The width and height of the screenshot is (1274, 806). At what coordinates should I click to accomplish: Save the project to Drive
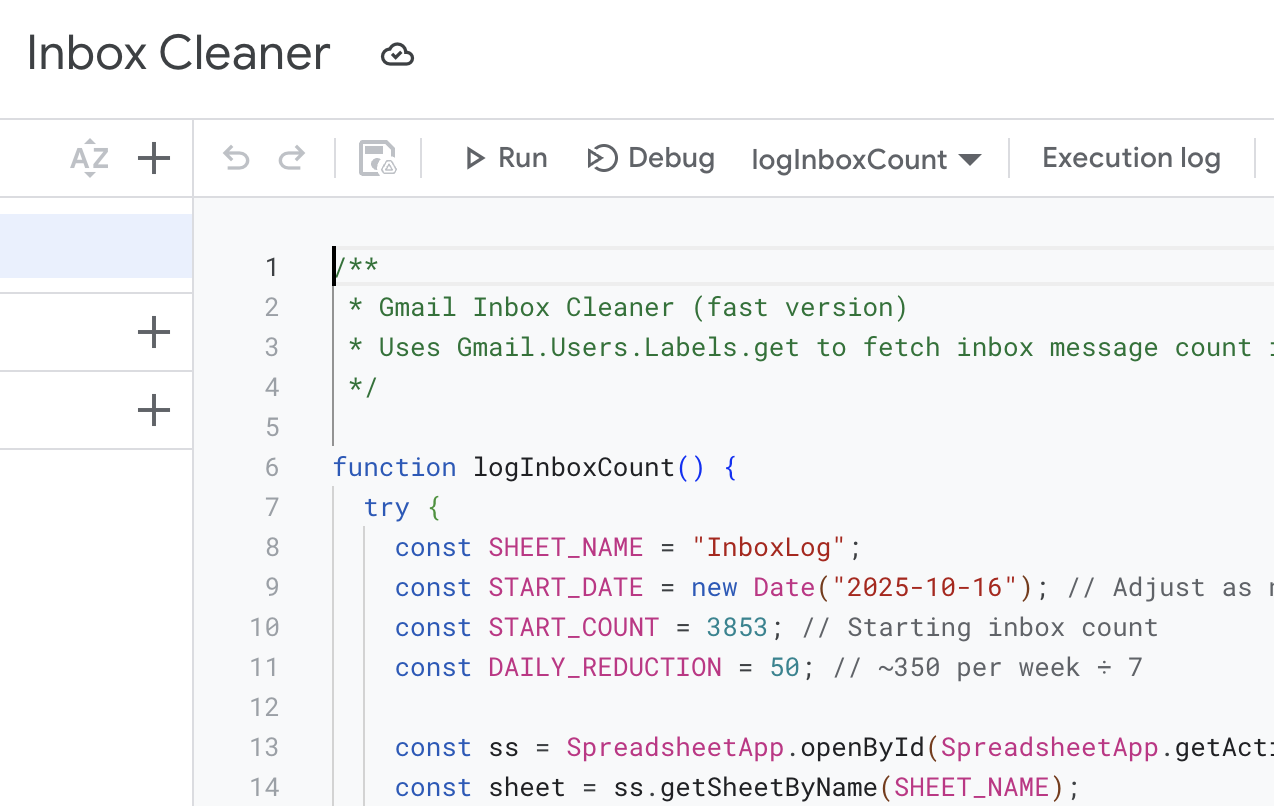pos(377,159)
